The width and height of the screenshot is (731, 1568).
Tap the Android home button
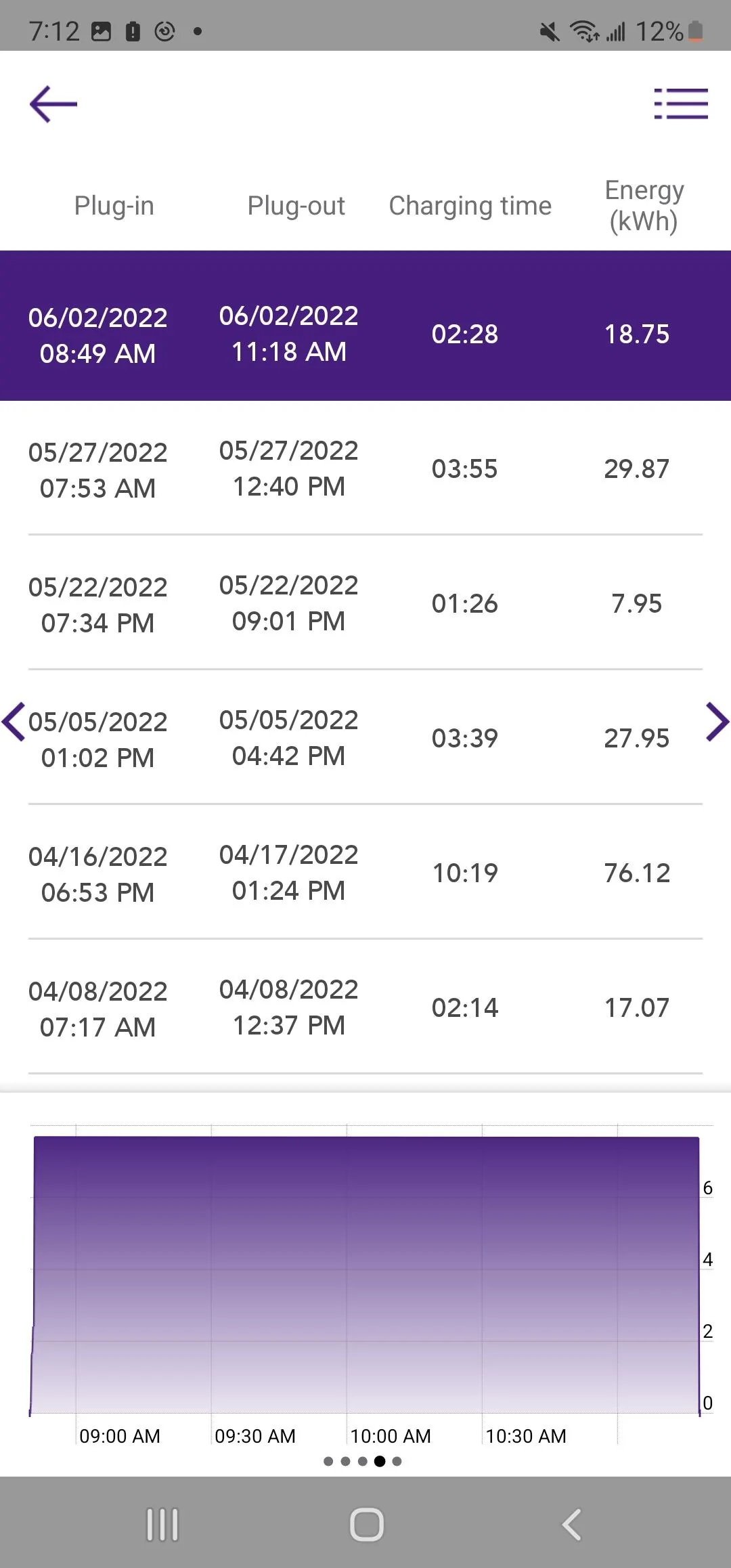(x=366, y=1525)
